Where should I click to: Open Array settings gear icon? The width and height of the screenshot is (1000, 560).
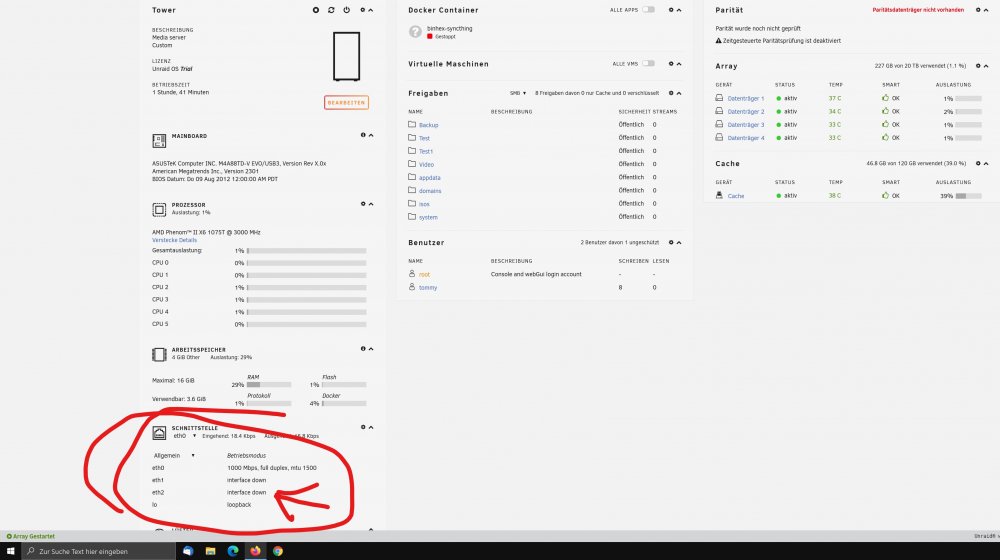click(978, 66)
